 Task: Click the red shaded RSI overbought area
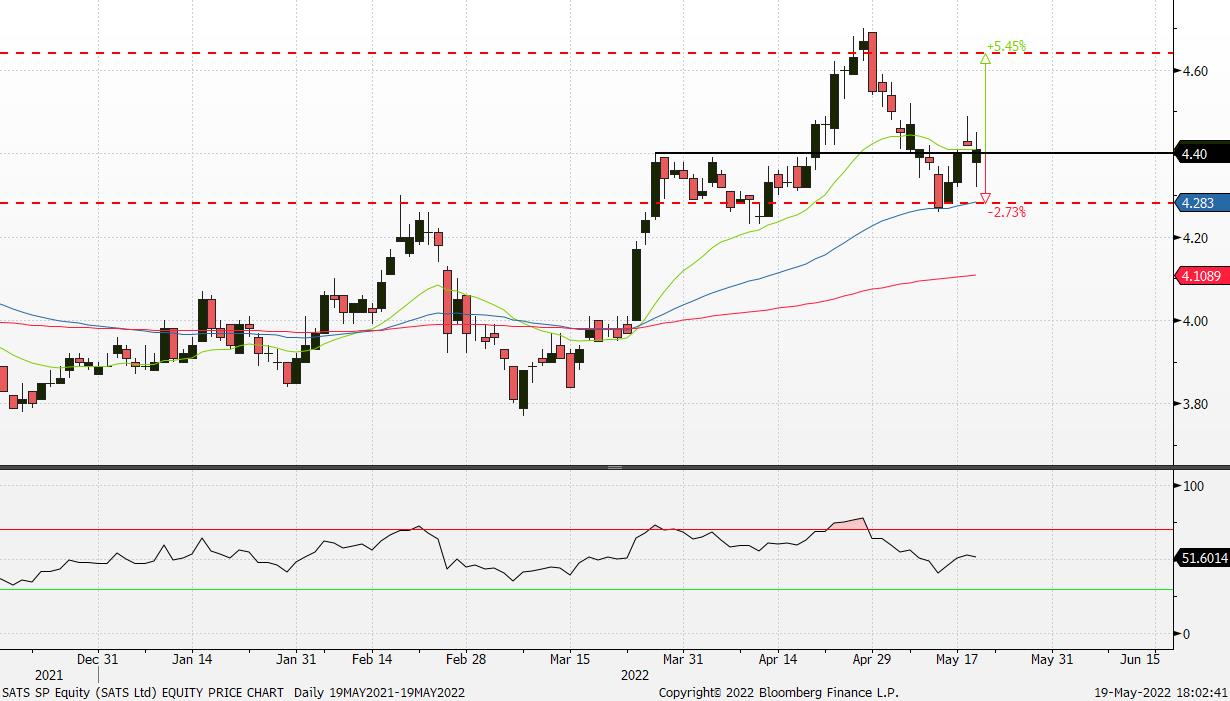pos(850,524)
